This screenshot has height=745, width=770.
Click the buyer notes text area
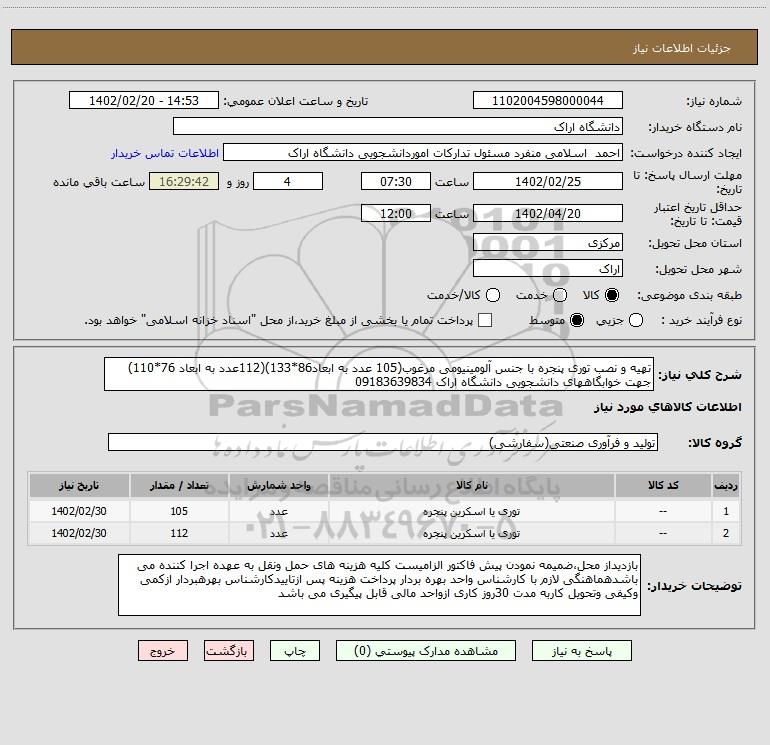coord(379,585)
